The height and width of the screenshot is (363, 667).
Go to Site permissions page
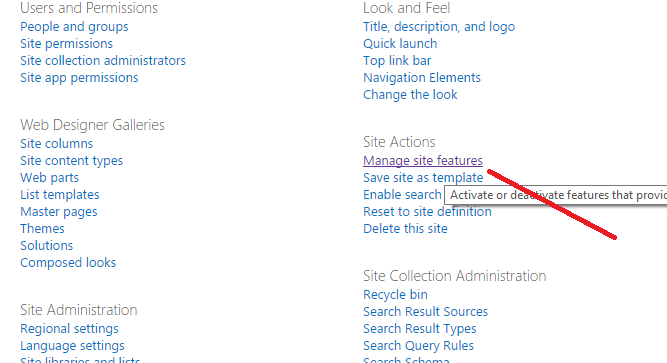pyautogui.click(x=66, y=44)
